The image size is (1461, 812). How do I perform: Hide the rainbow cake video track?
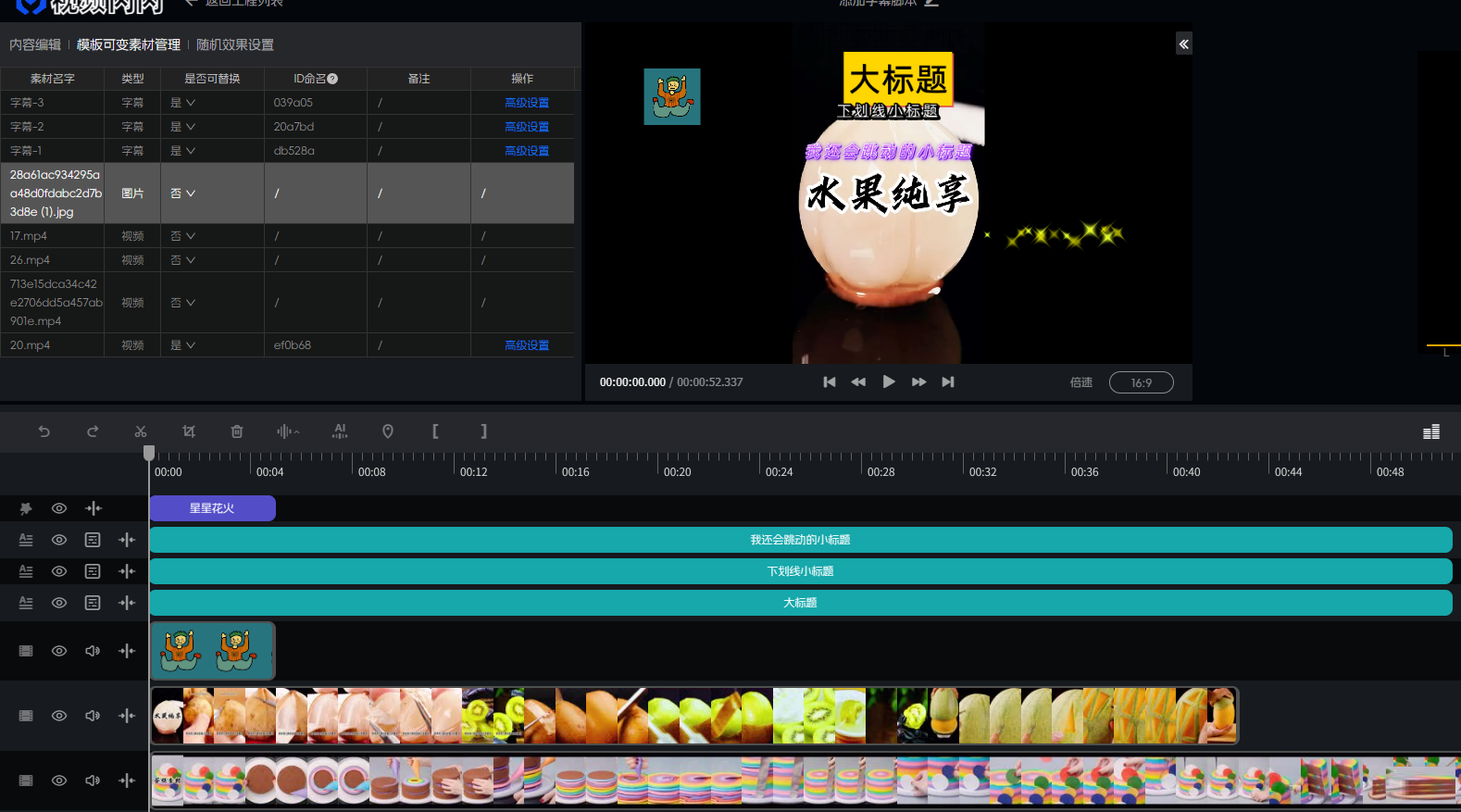click(59, 781)
